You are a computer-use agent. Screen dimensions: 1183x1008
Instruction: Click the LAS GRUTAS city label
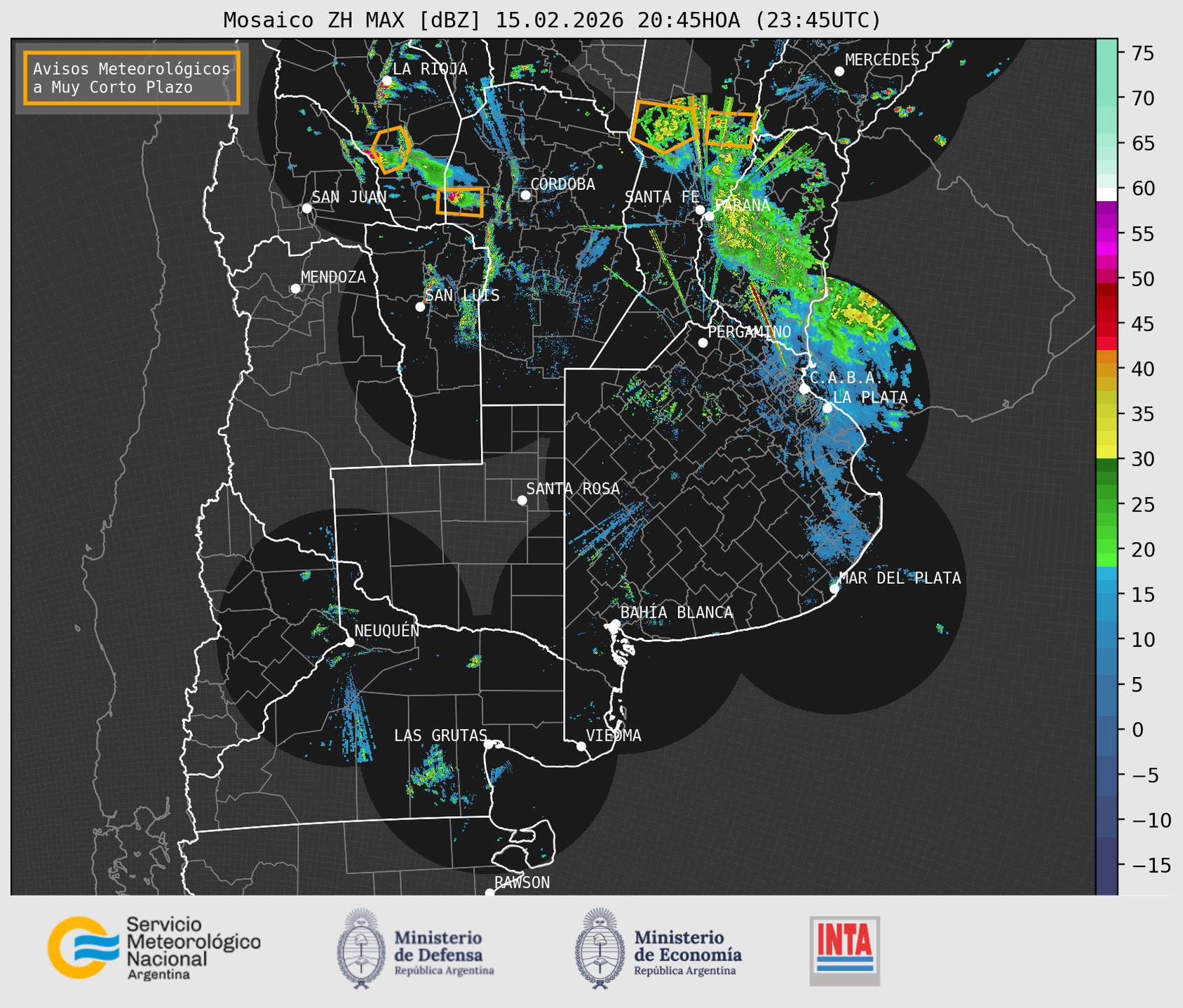point(440,735)
